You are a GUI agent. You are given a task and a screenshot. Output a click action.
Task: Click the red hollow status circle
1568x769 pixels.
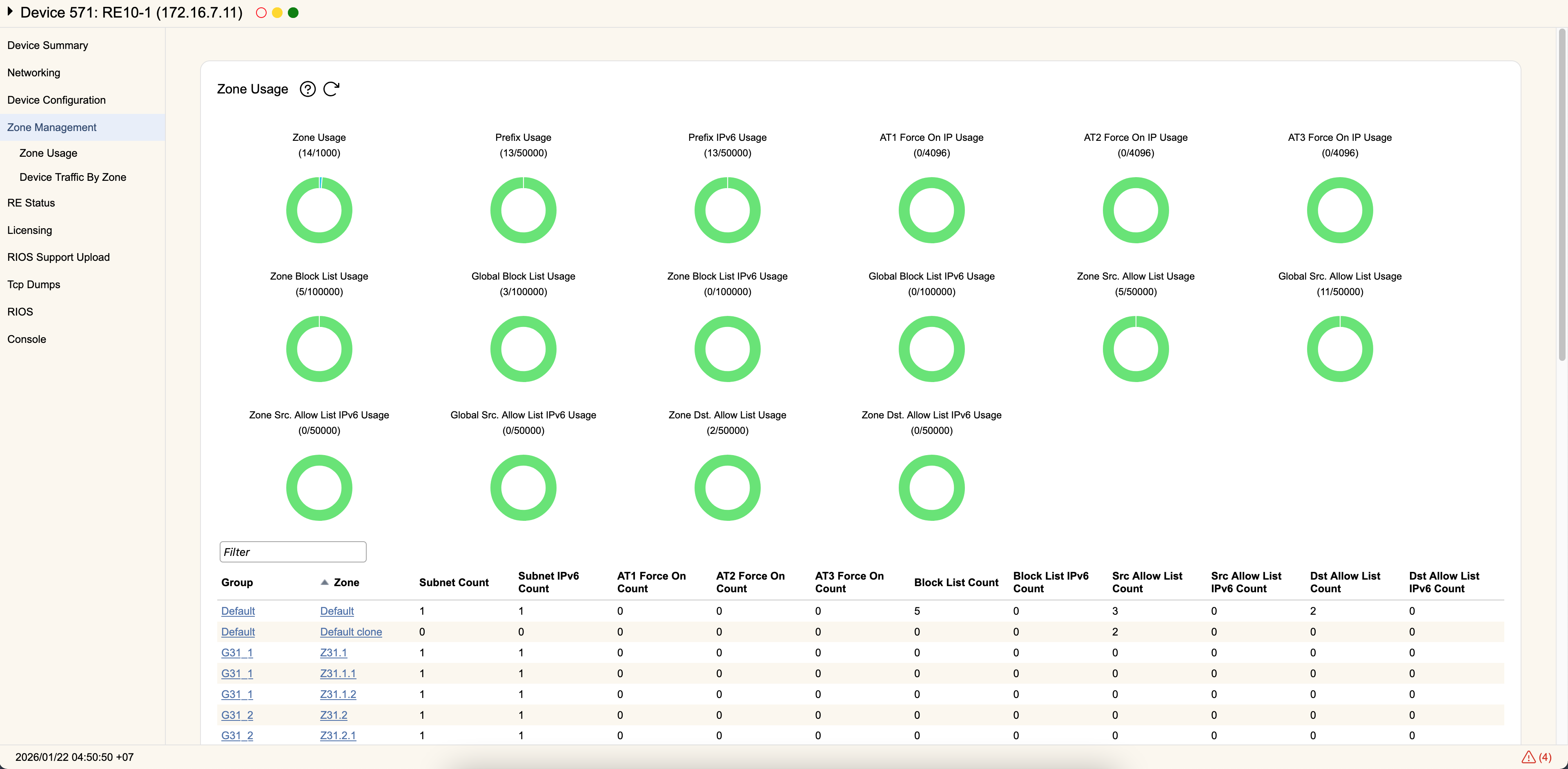261,12
